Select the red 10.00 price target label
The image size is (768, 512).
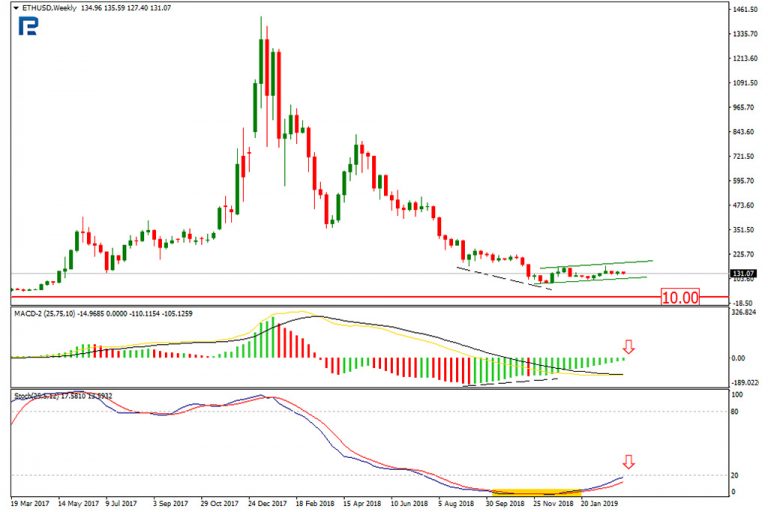click(679, 297)
